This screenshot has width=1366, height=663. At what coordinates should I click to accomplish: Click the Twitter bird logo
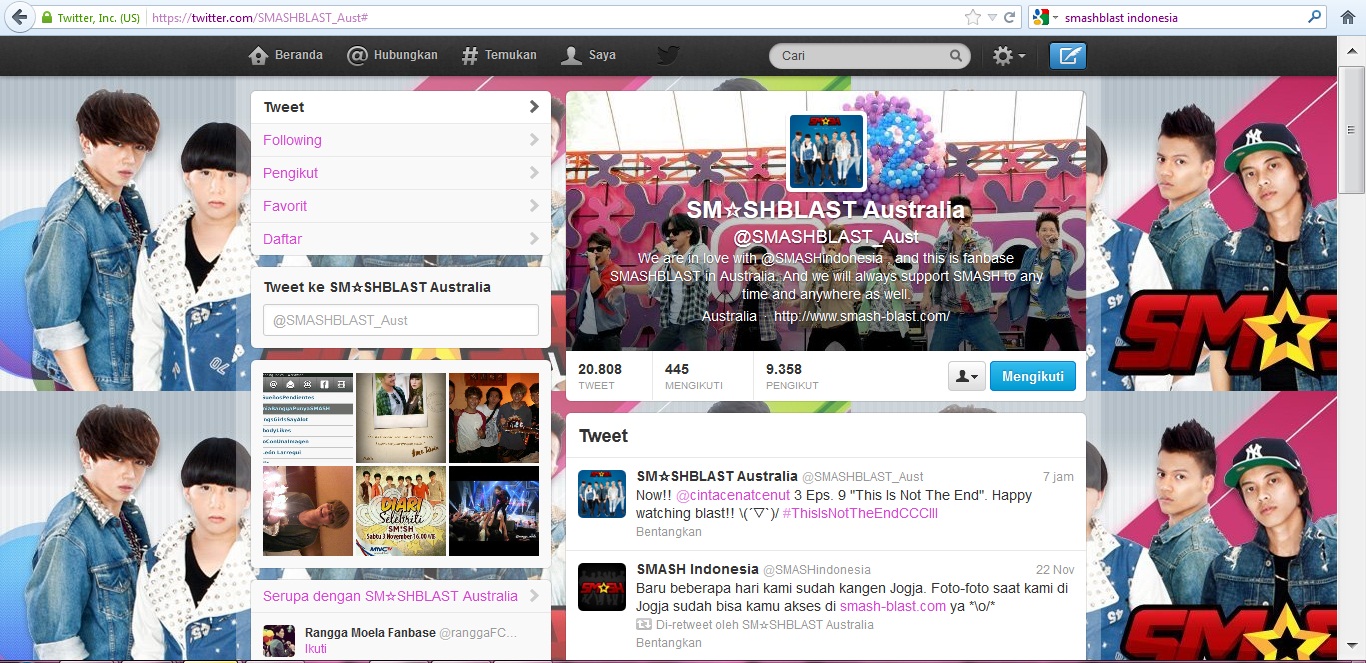[666, 55]
